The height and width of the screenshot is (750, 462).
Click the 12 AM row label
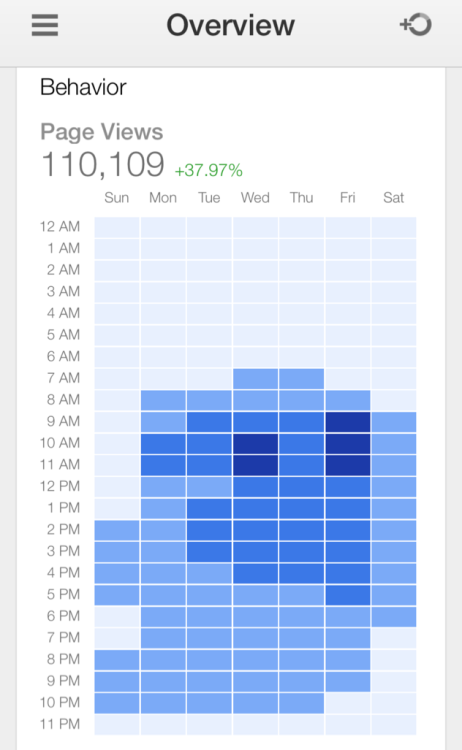pyautogui.click(x=60, y=226)
